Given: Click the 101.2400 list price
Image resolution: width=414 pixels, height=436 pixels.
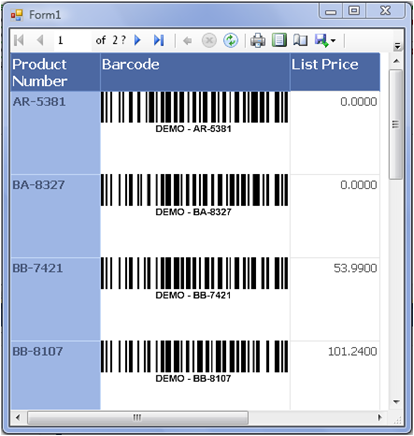Looking at the screenshot, I should pyautogui.click(x=353, y=352).
